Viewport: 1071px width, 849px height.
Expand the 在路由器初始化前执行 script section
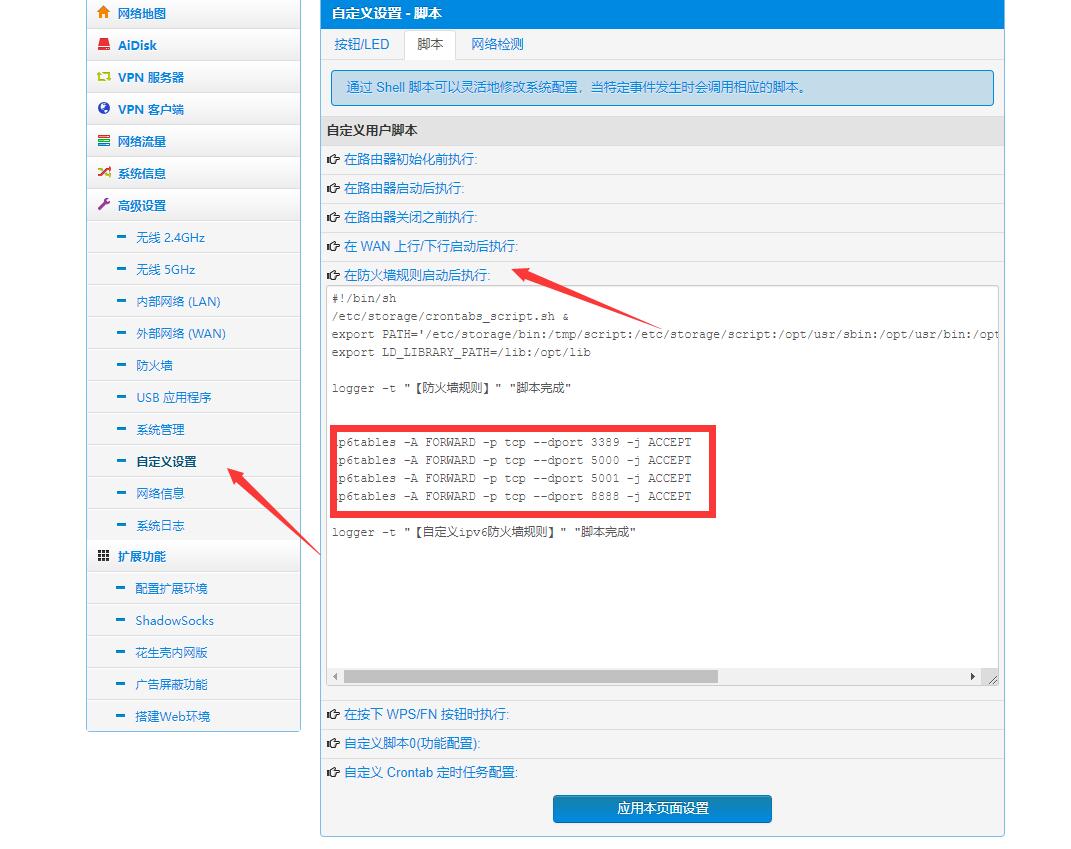(410, 159)
